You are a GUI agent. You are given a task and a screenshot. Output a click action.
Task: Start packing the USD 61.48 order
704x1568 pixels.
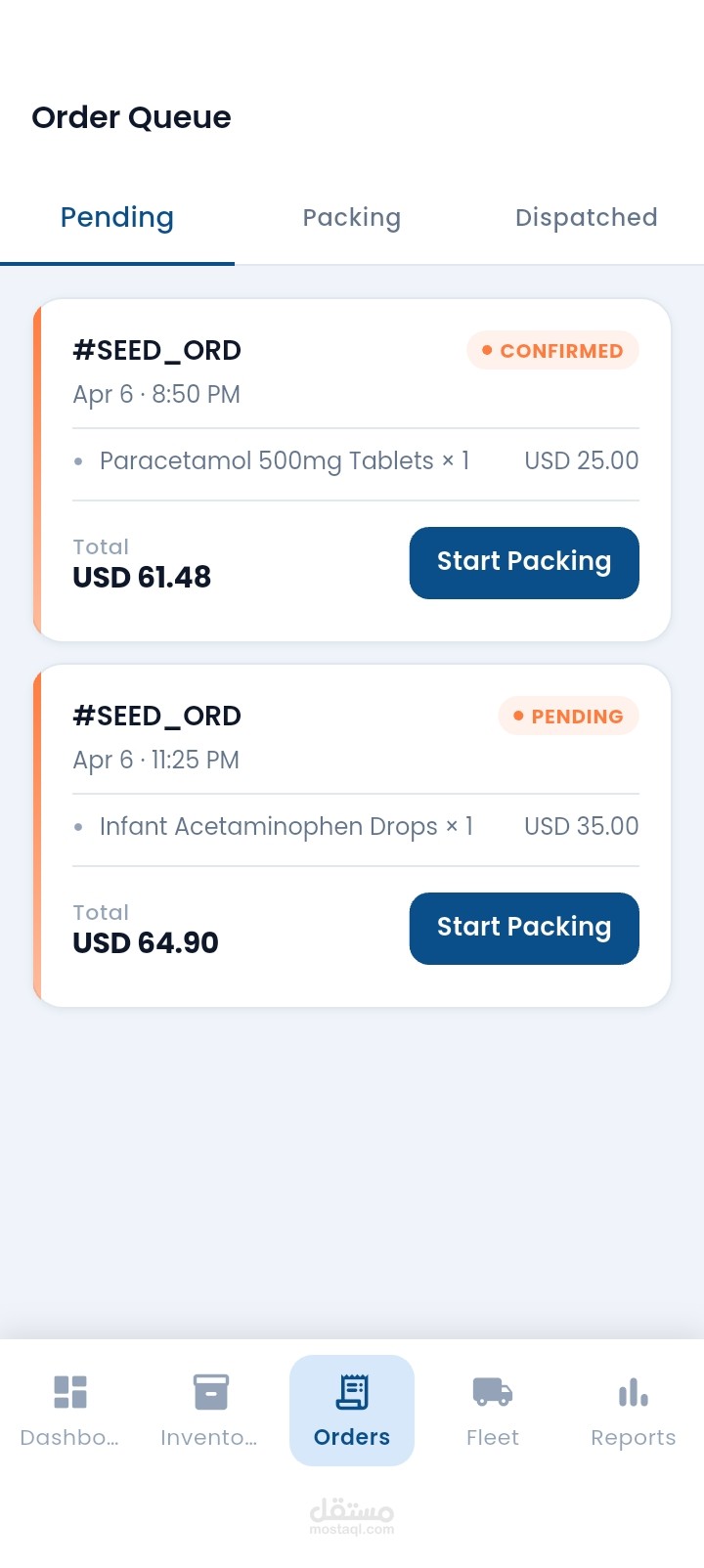pyautogui.click(x=524, y=563)
